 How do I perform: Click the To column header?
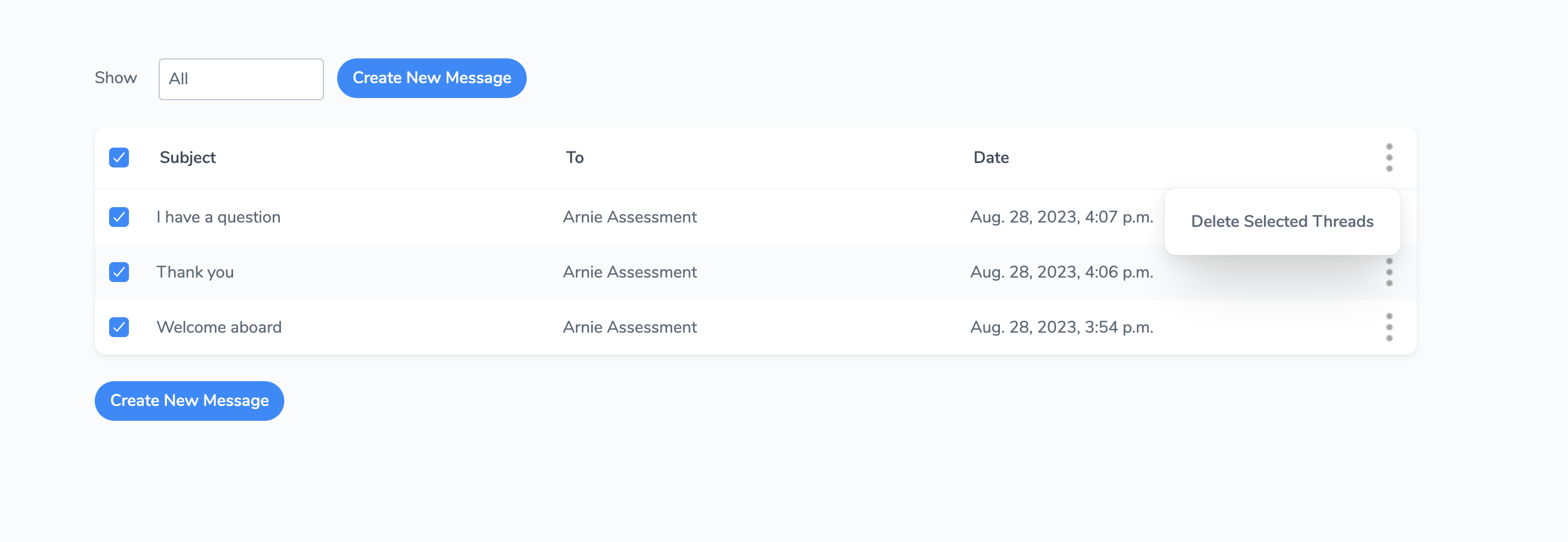click(x=575, y=158)
